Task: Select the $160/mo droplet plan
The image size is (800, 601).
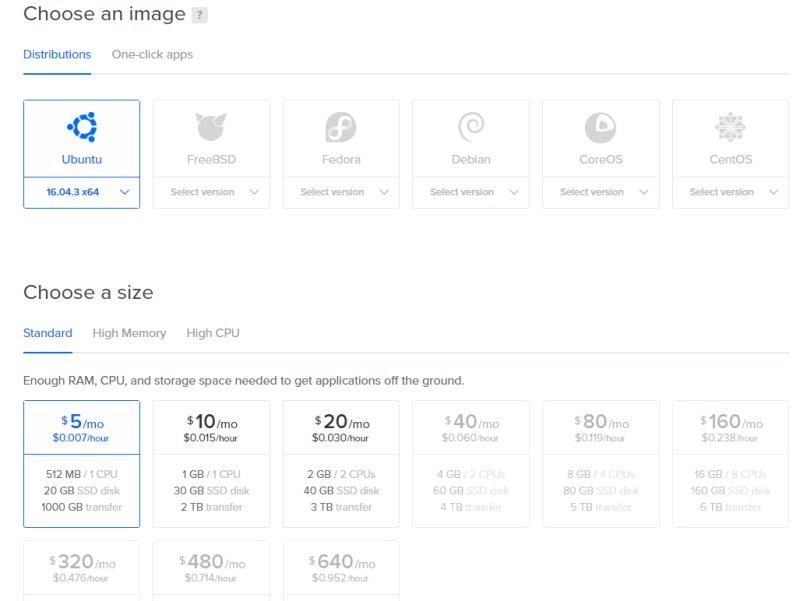Action: (x=731, y=464)
